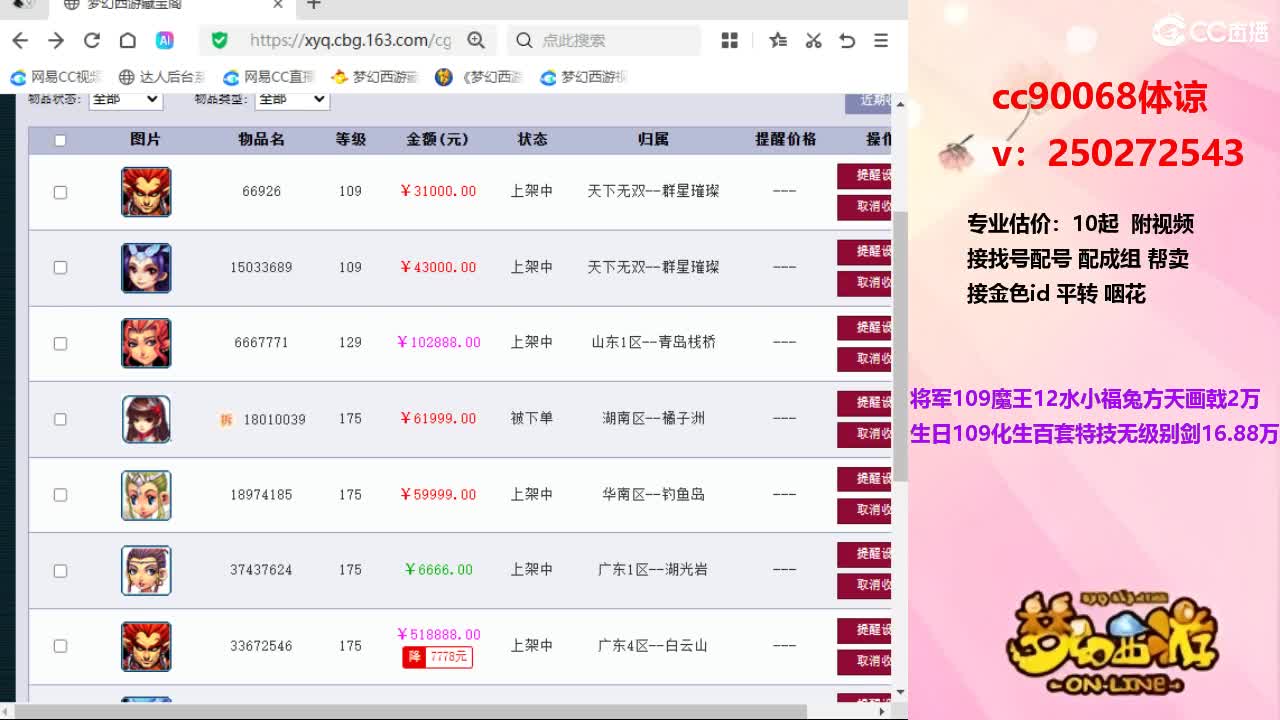1280x720 pixels.
Task: Check the box for item 37437624
Action: pyautogui.click(x=60, y=570)
